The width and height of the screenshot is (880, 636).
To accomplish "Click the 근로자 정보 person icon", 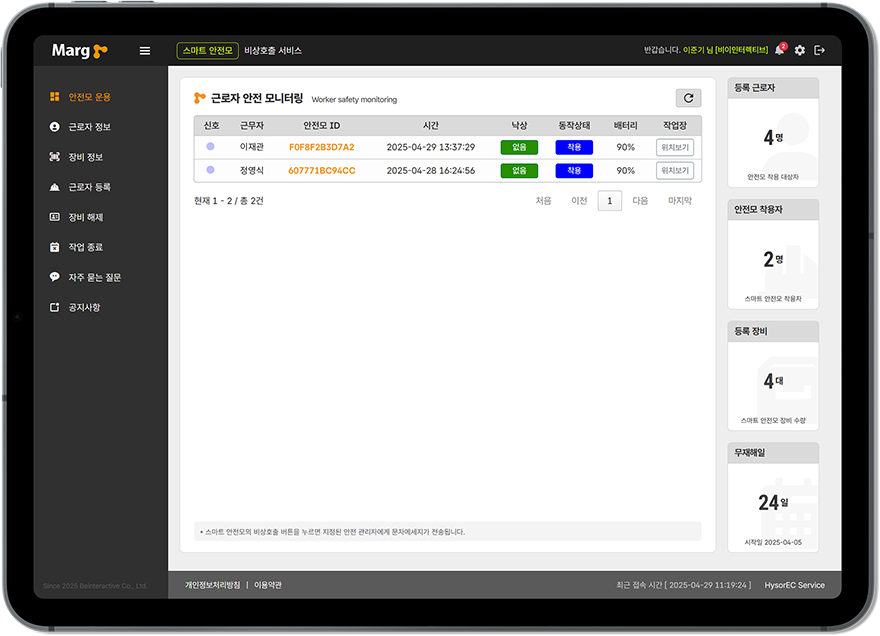I will 55,127.
